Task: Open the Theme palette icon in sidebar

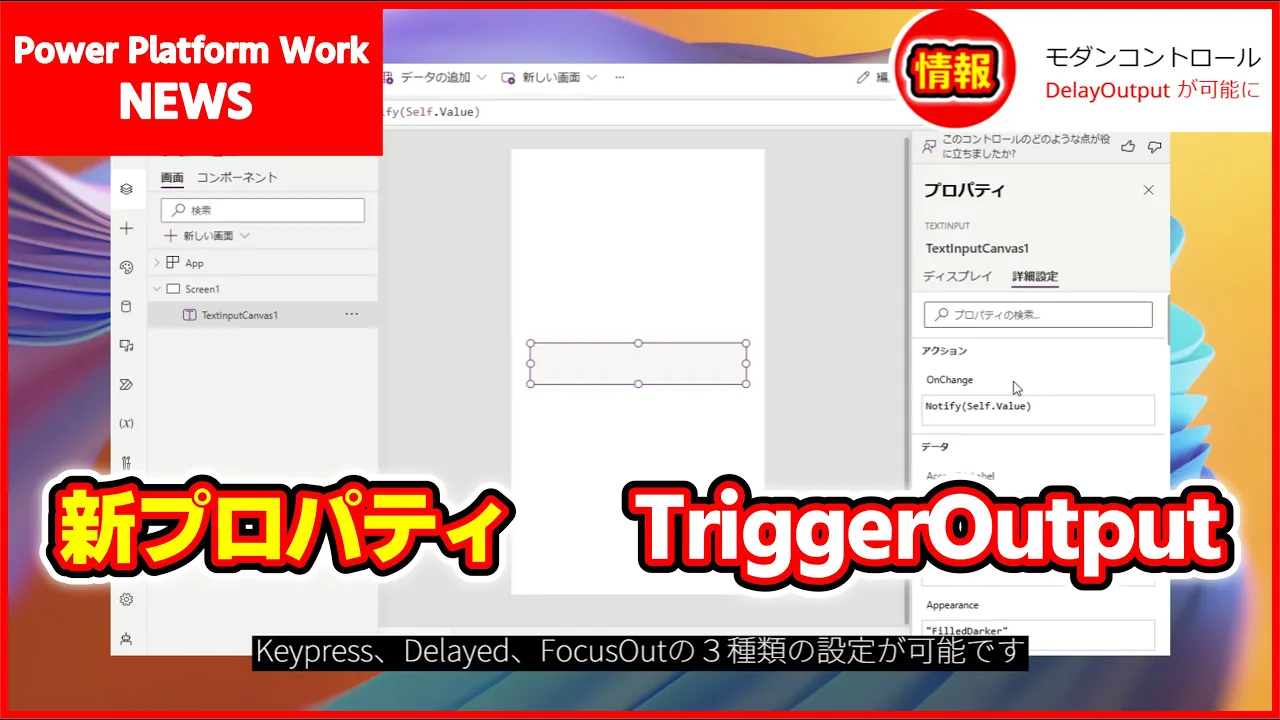Action: 126,267
